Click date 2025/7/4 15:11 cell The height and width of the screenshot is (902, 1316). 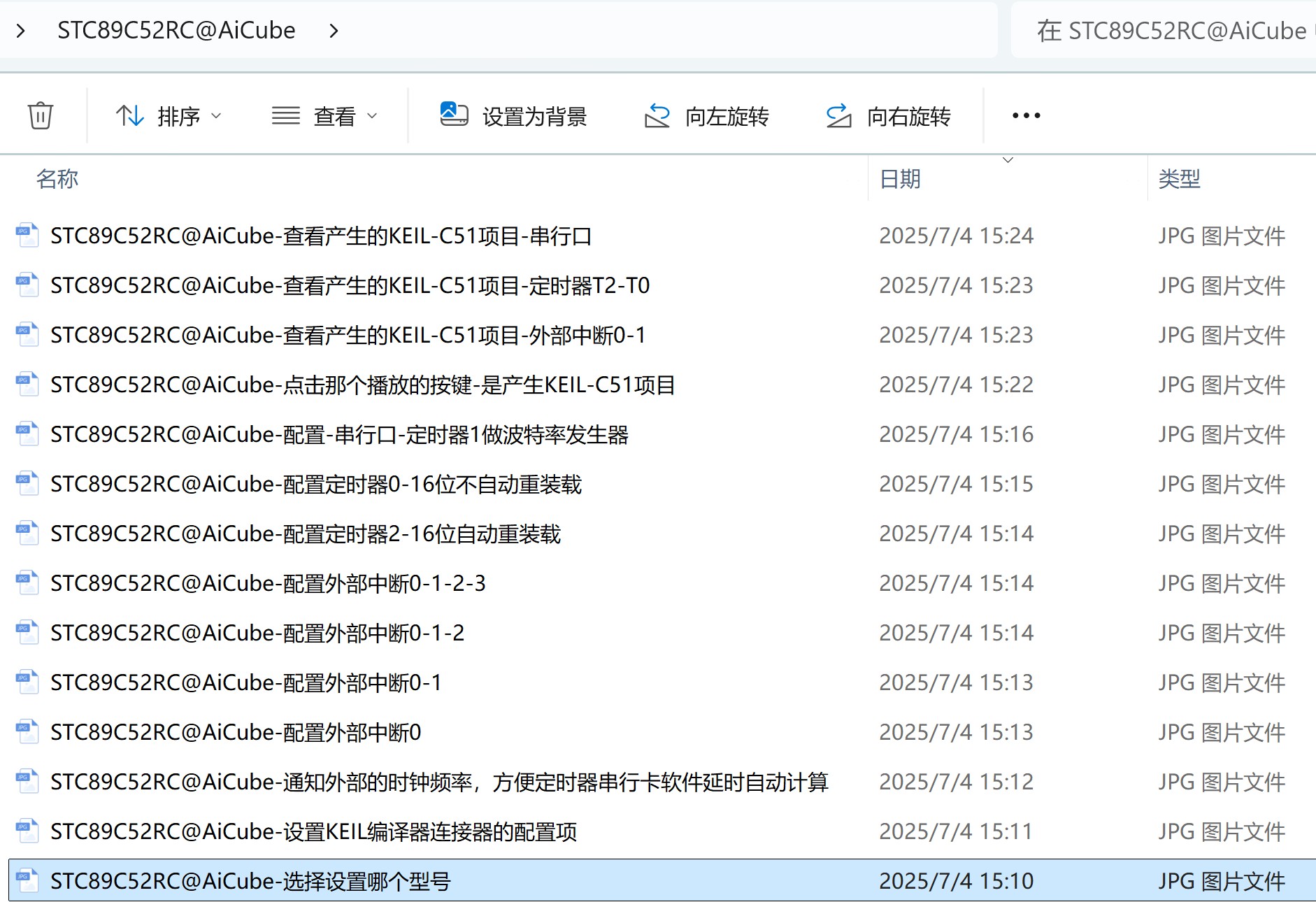click(956, 832)
